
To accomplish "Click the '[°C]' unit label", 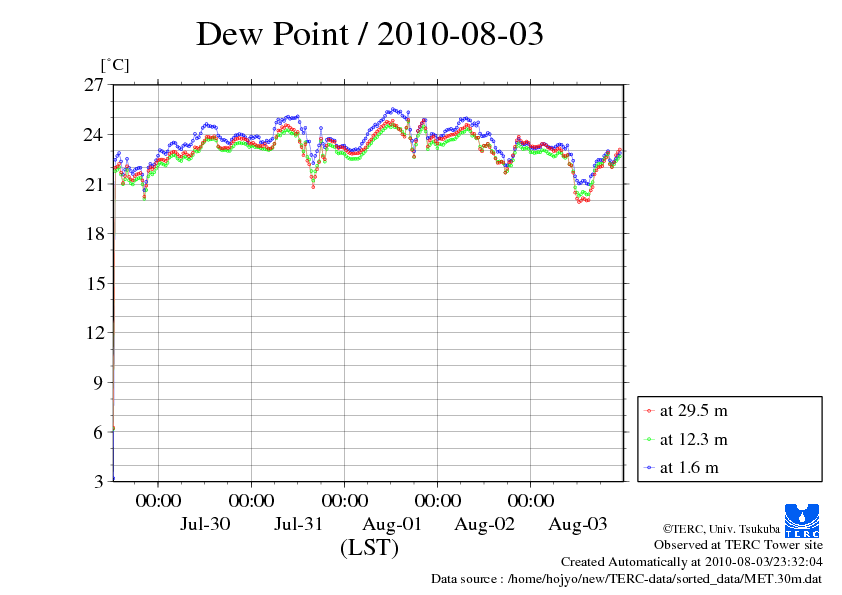I will pyautogui.click(x=115, y=65).
